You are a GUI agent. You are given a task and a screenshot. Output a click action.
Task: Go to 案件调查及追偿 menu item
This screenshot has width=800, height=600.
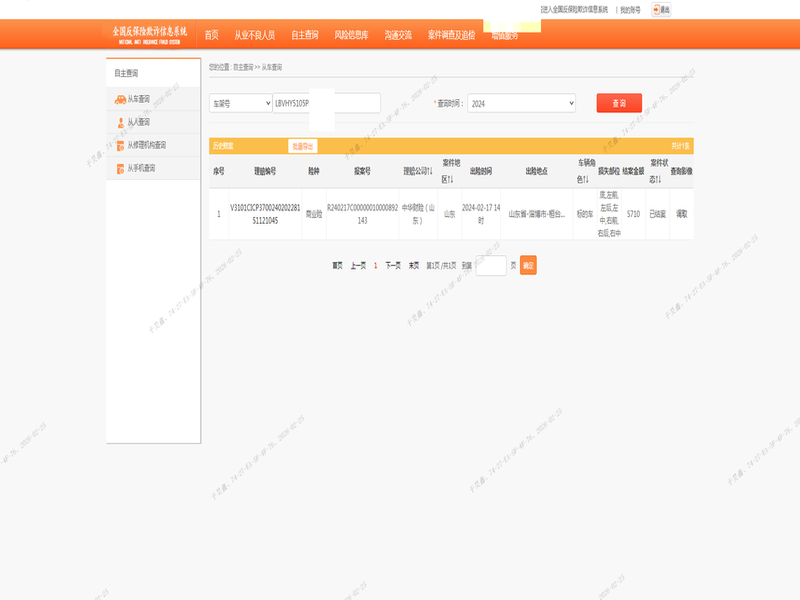pos(451,35)
